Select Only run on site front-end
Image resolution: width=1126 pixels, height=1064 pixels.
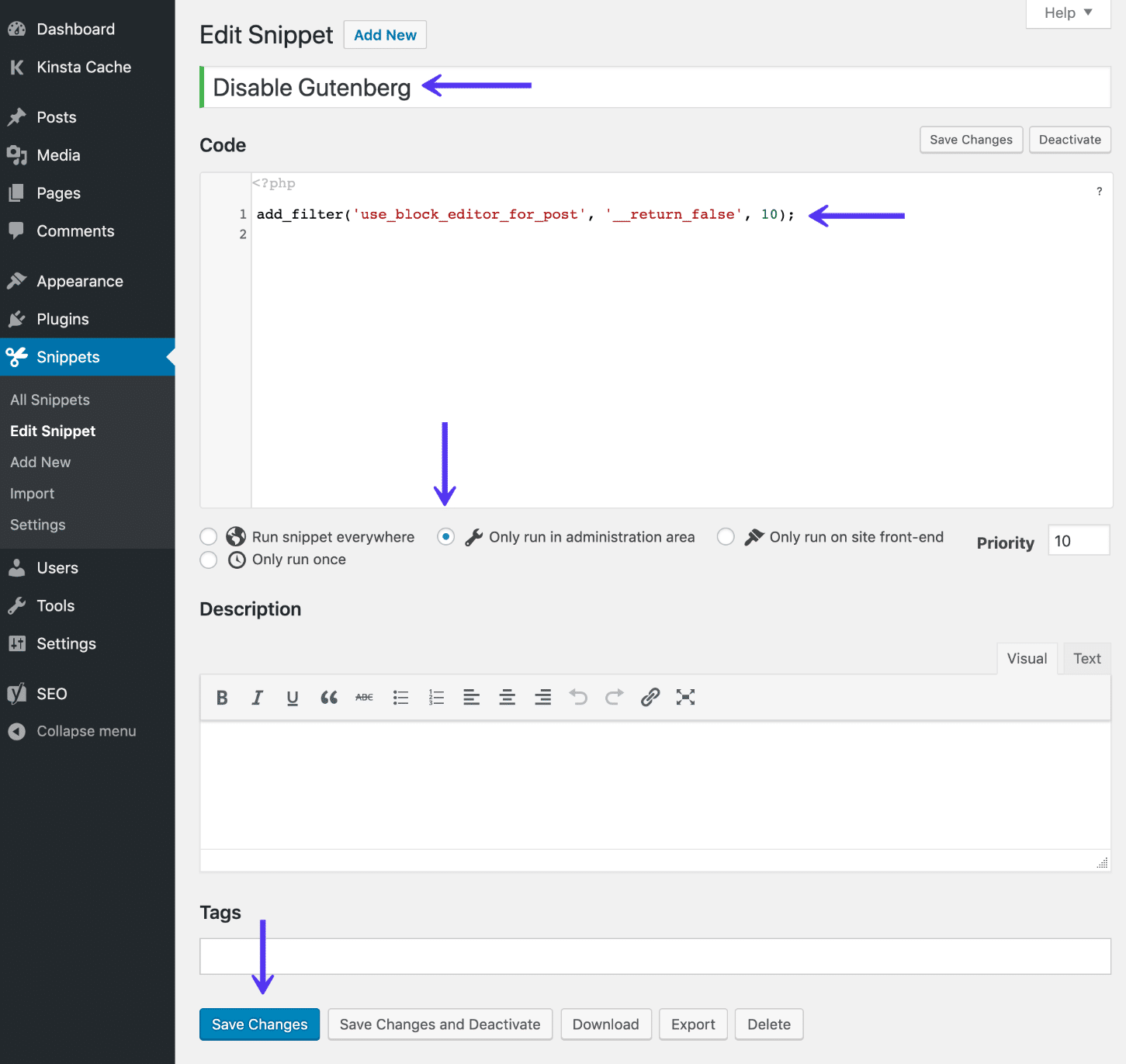tap(726, 536)
